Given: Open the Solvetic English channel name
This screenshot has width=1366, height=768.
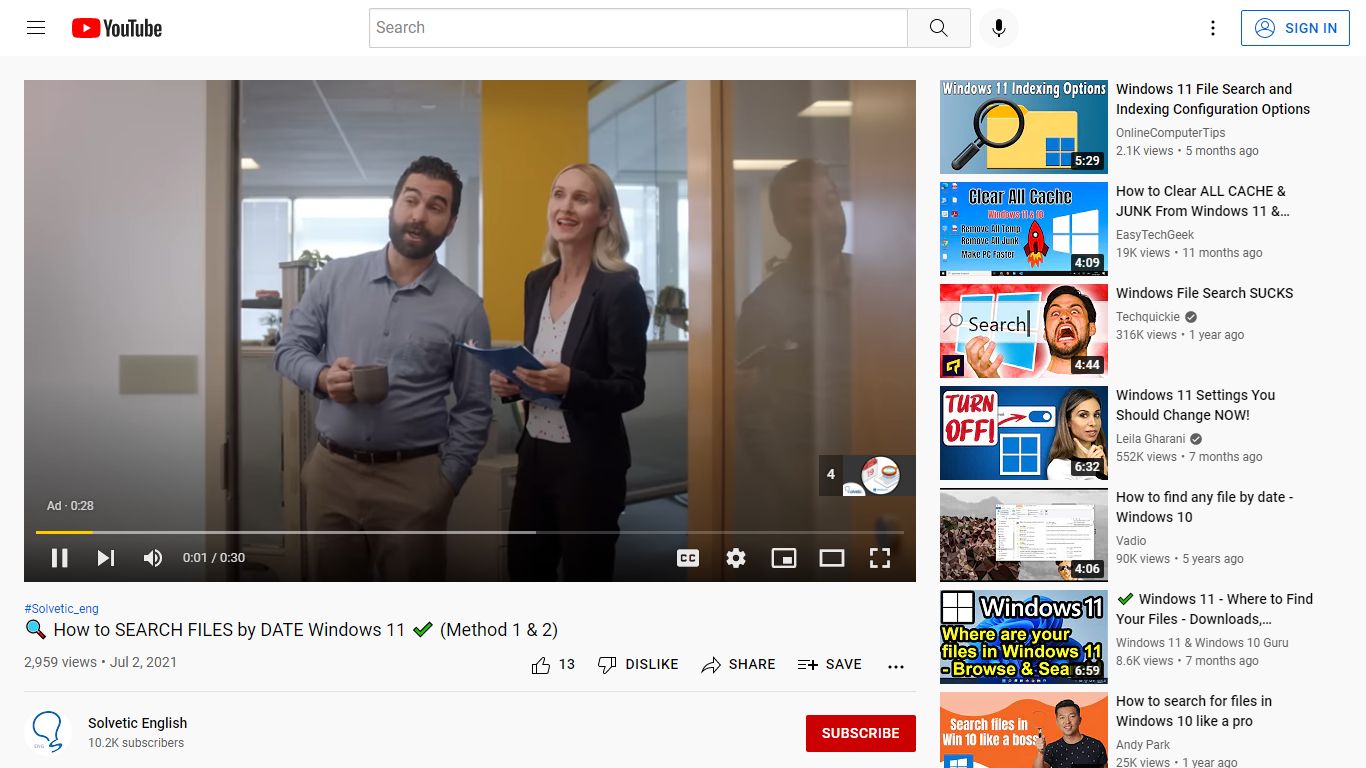Looking at the screenshot, I should (137, 723).
